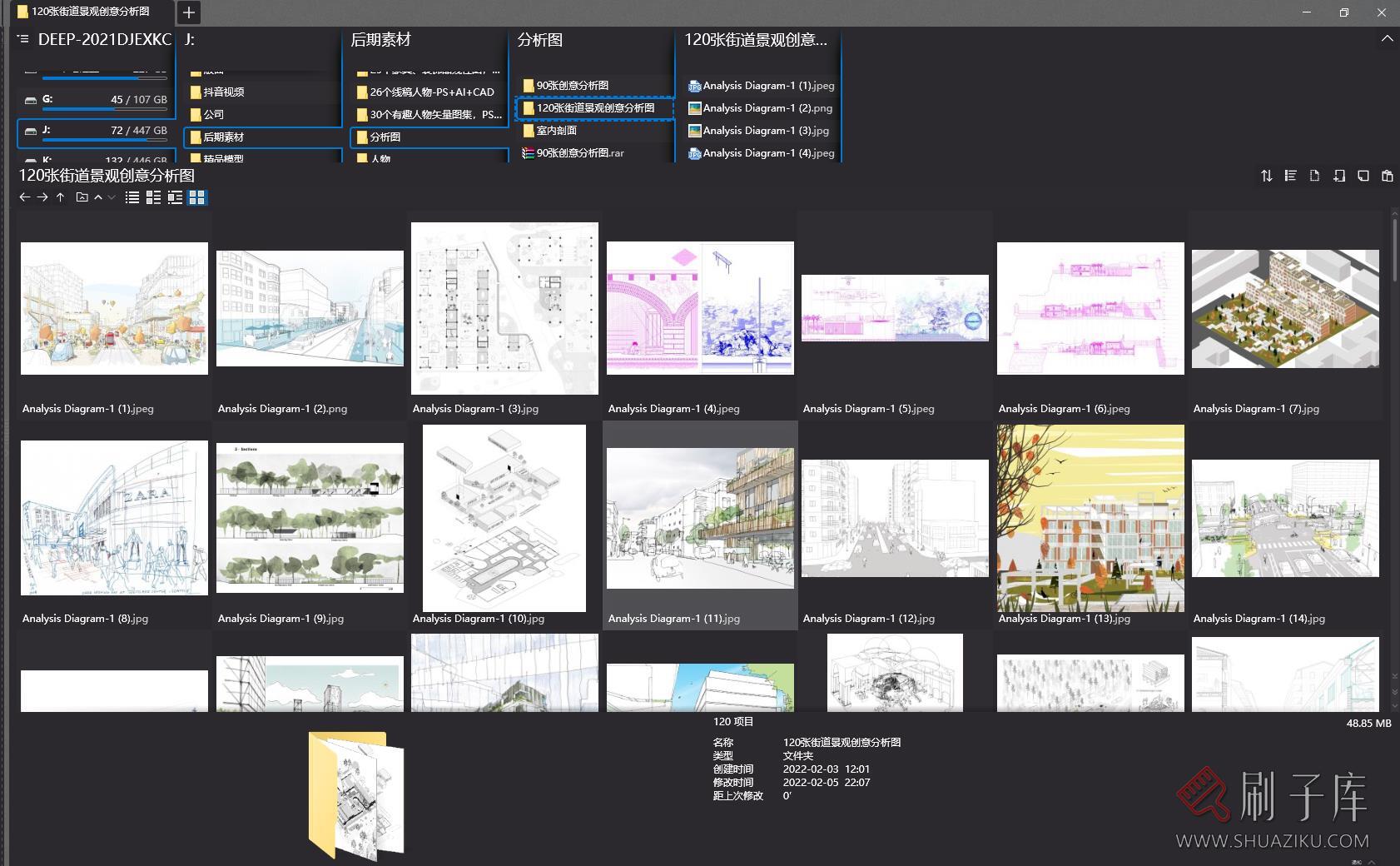Open a new tab with plus button

click(189, 12)
